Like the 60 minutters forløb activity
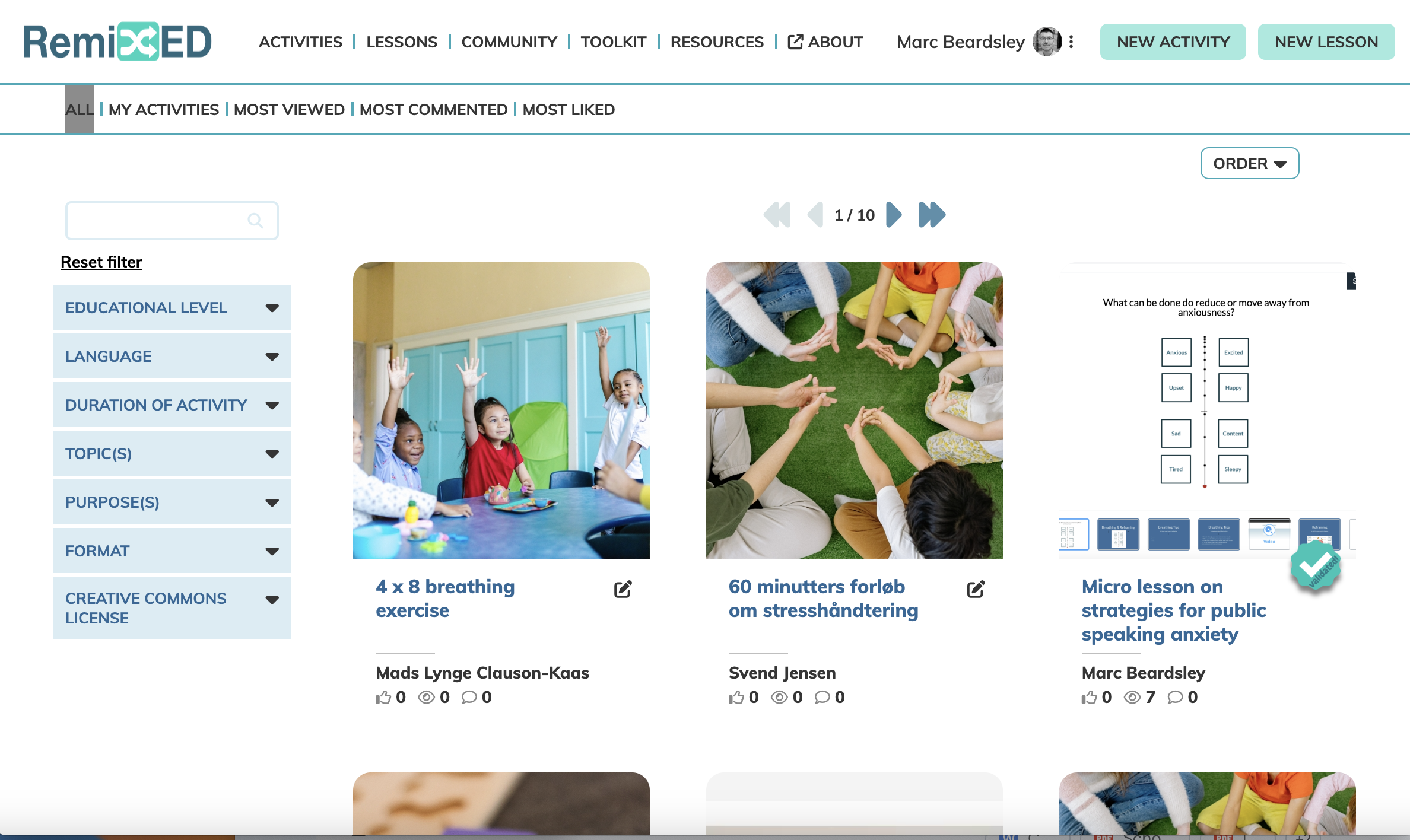This screenshot has width=1410, height=840. click(736, 697)
